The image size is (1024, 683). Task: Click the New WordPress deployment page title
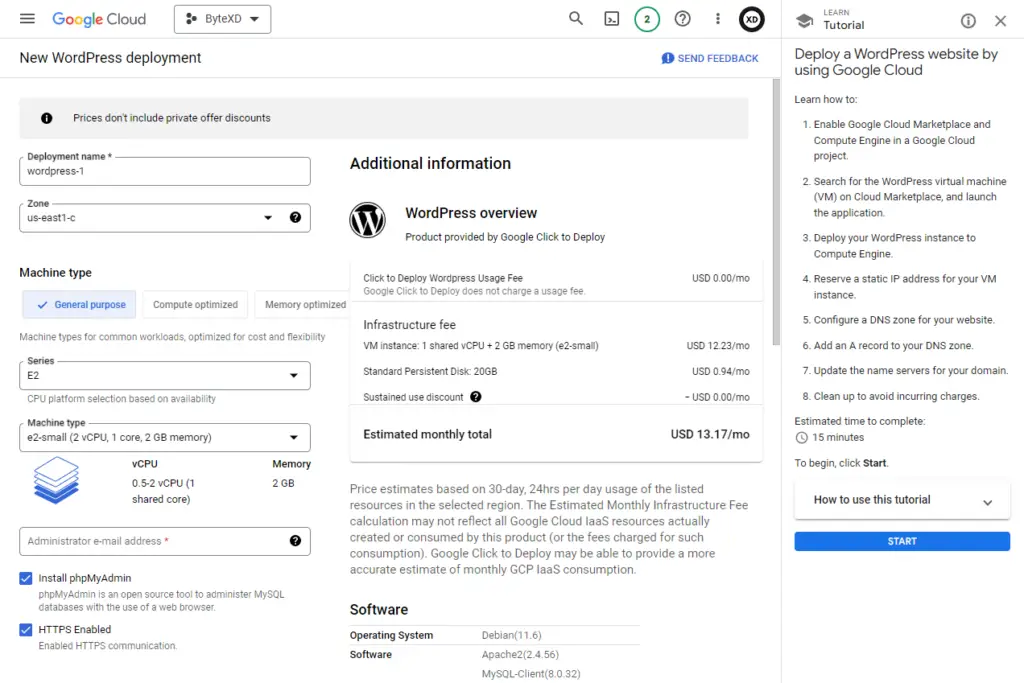[110, 58]
